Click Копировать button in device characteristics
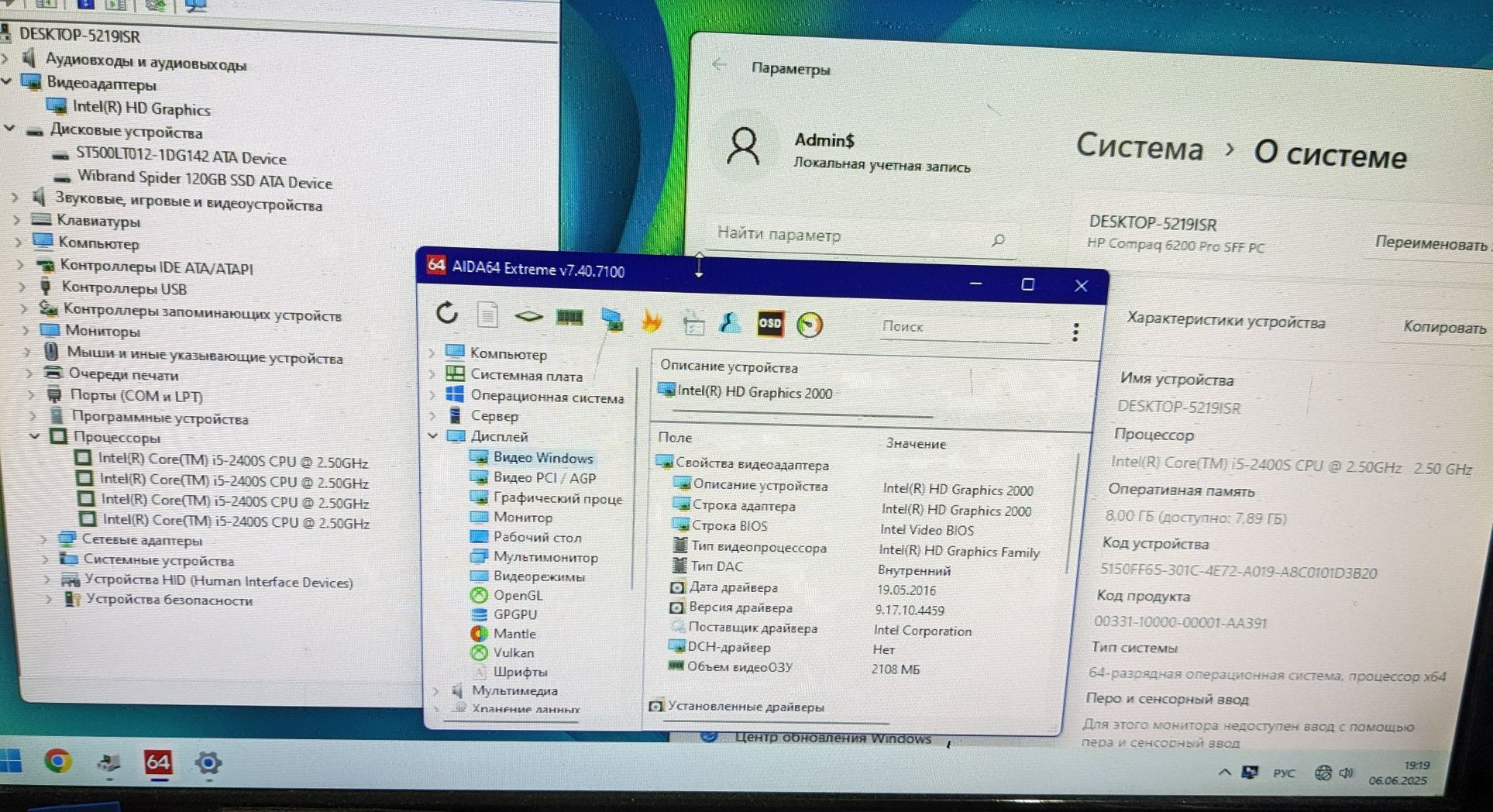Screen dimensions: 1493x812 tap(1444, 327)
